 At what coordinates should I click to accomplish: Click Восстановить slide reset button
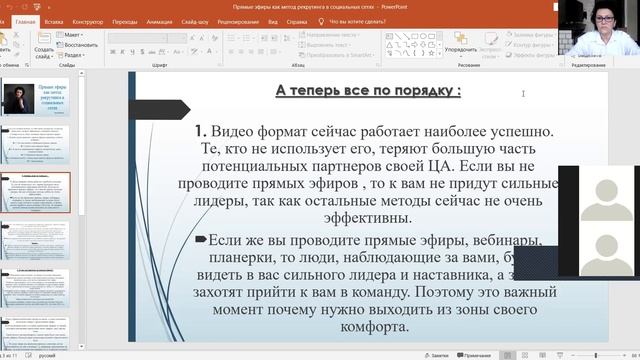tap(77, 45)
